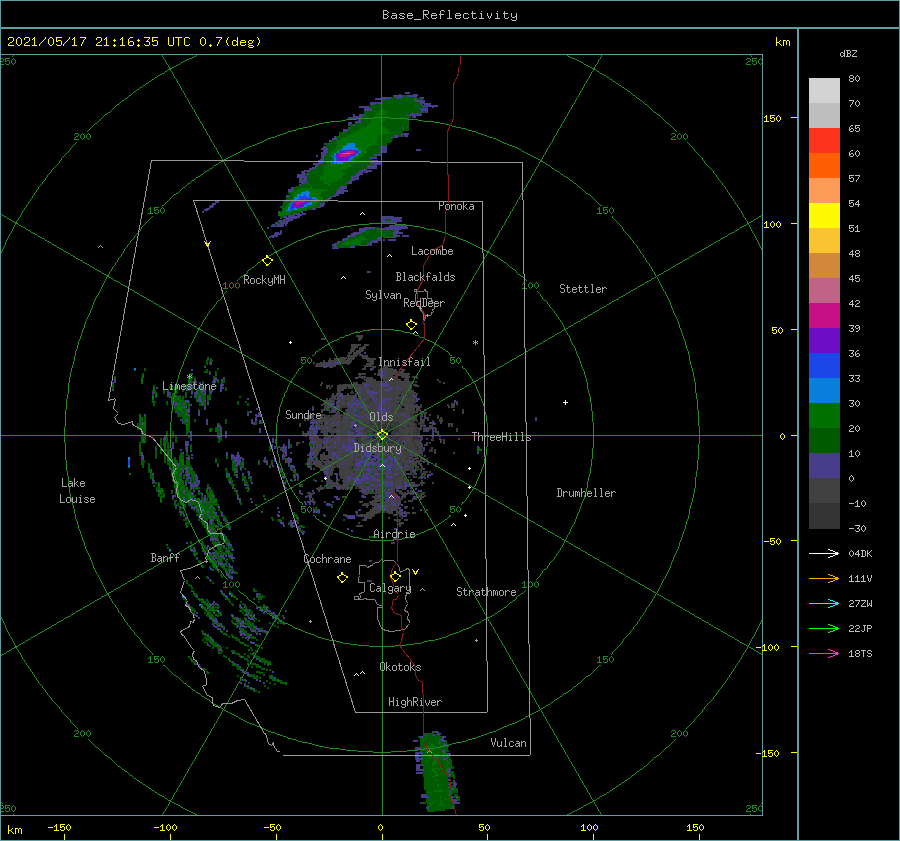Click the -30 value on the dBZ scale
The height and width of the screenshot is (841, 900).
857,528
